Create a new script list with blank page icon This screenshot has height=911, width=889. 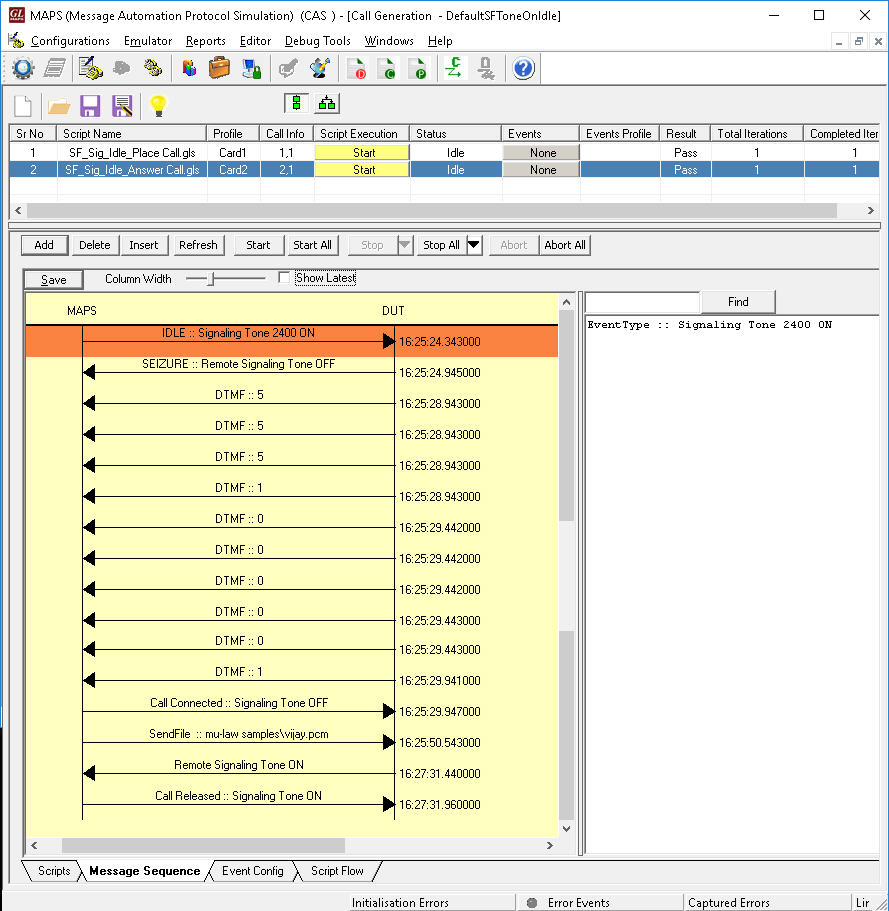coord(23,106)
